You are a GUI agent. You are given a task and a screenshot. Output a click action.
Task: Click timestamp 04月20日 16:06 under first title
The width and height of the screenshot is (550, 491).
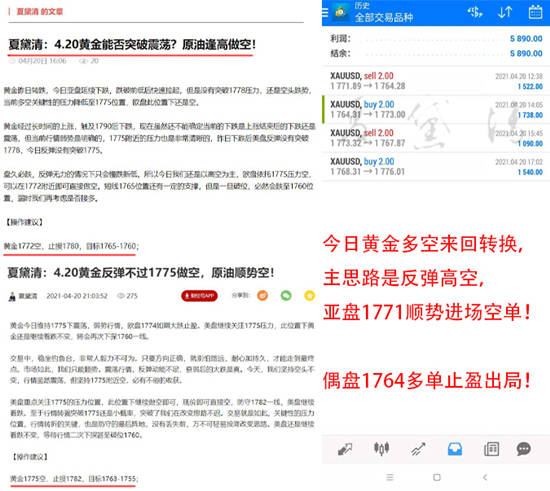tap(42, 61)
